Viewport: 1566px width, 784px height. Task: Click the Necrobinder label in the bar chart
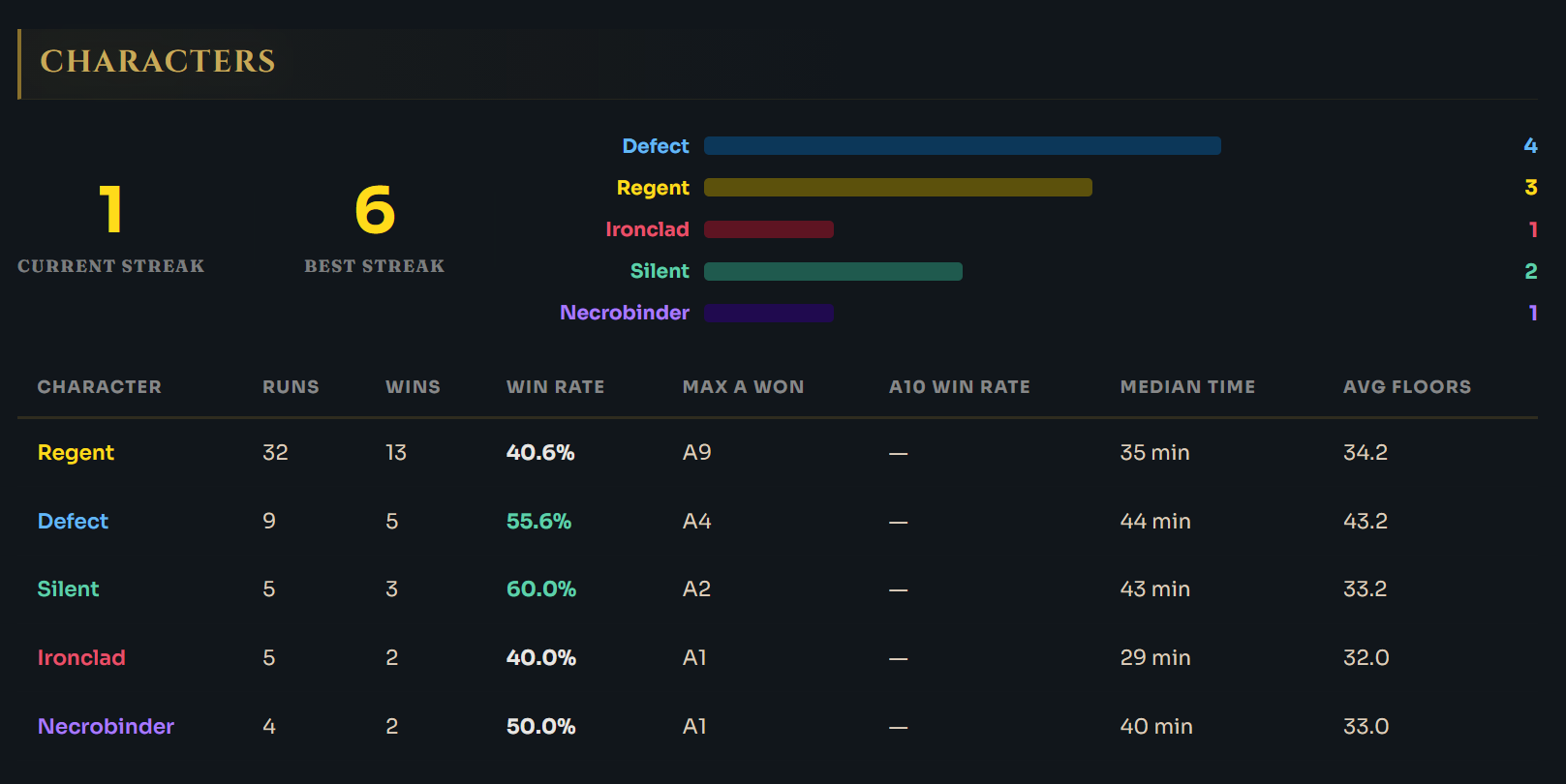click(625, 313)
